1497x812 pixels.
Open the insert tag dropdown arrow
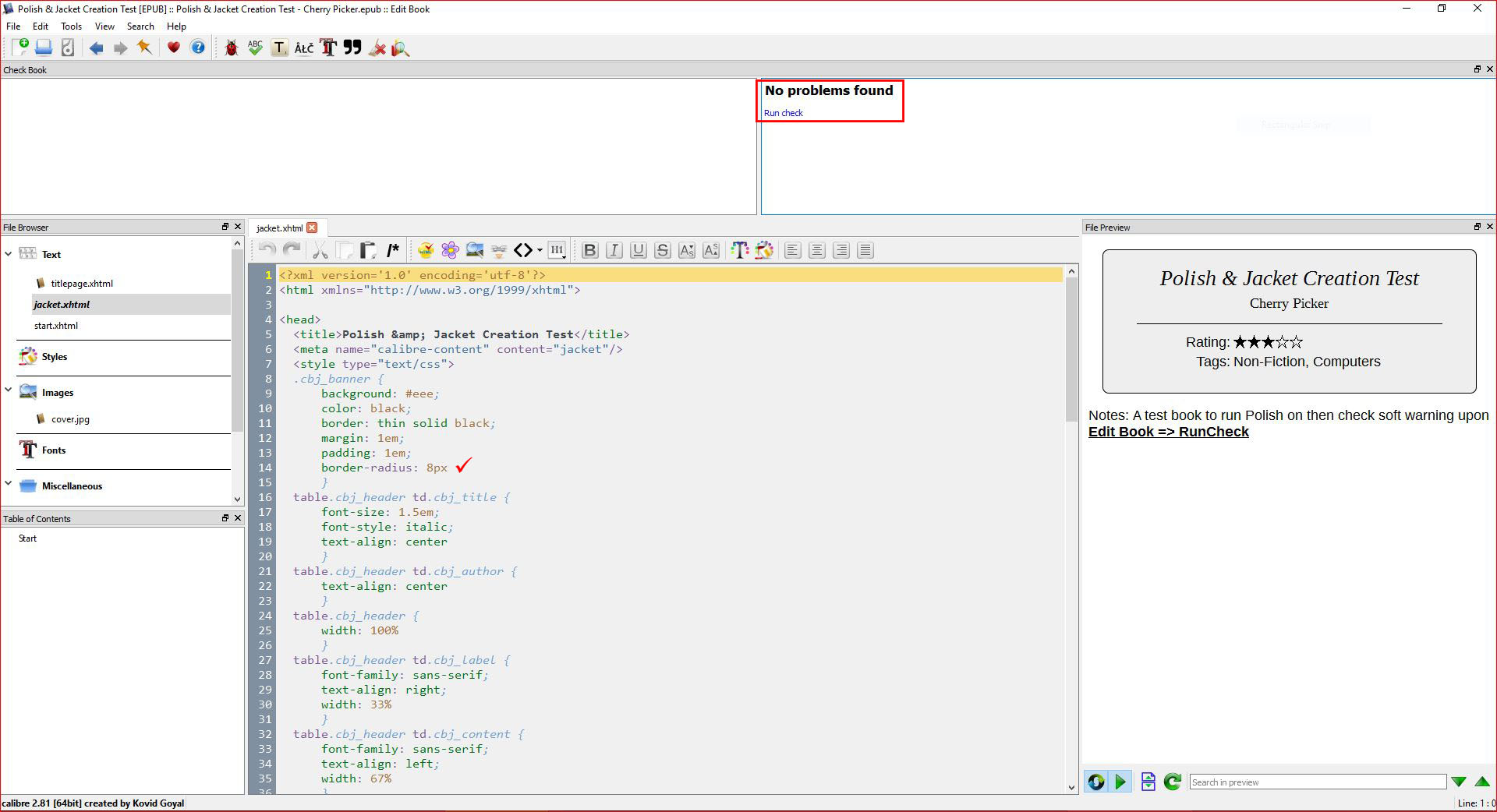[540, 251]
